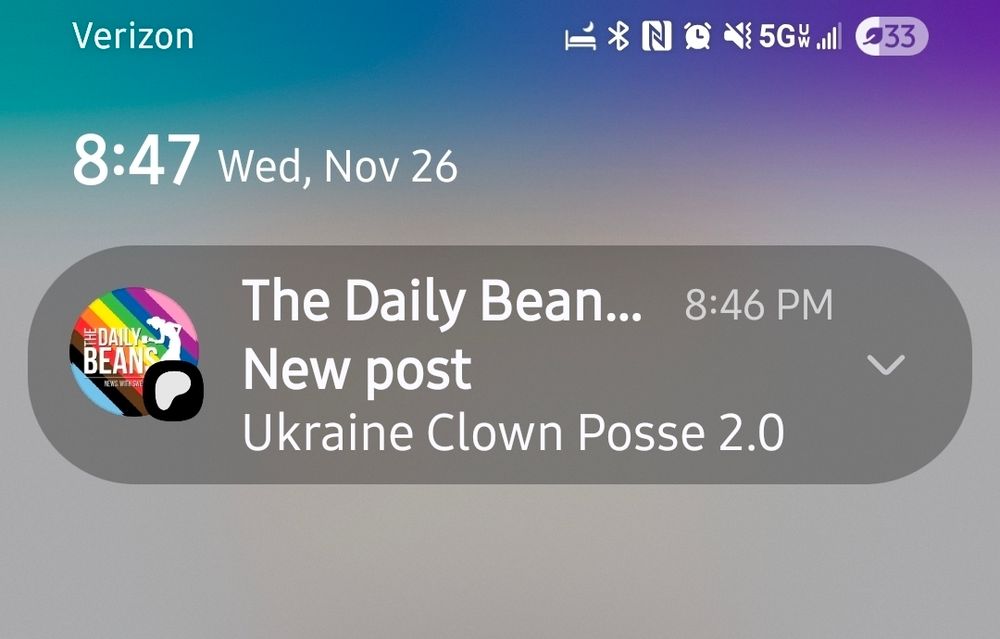
Task: Tap the NFC status icon
Action: tap(656, 36)
